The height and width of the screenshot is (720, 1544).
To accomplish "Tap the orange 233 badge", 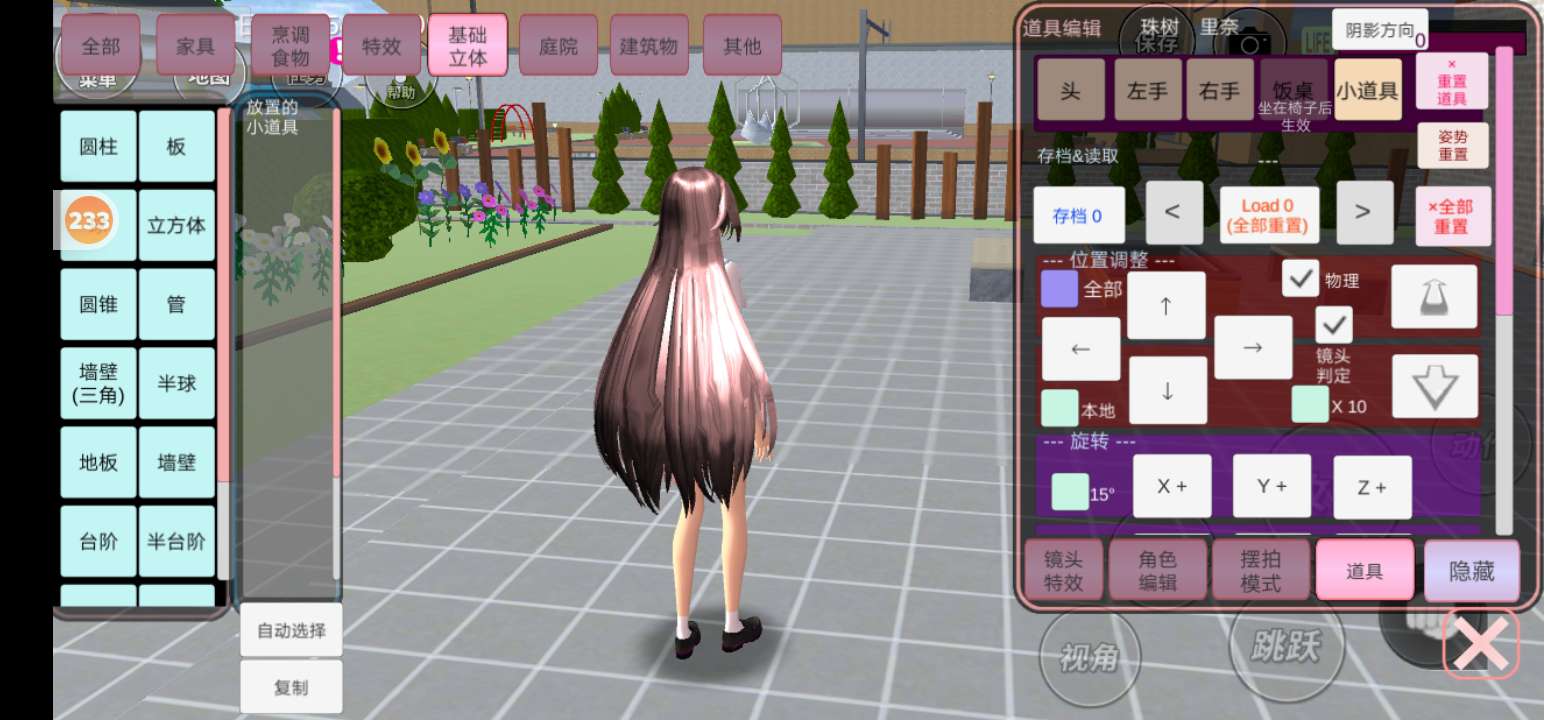I will (90, 221).
